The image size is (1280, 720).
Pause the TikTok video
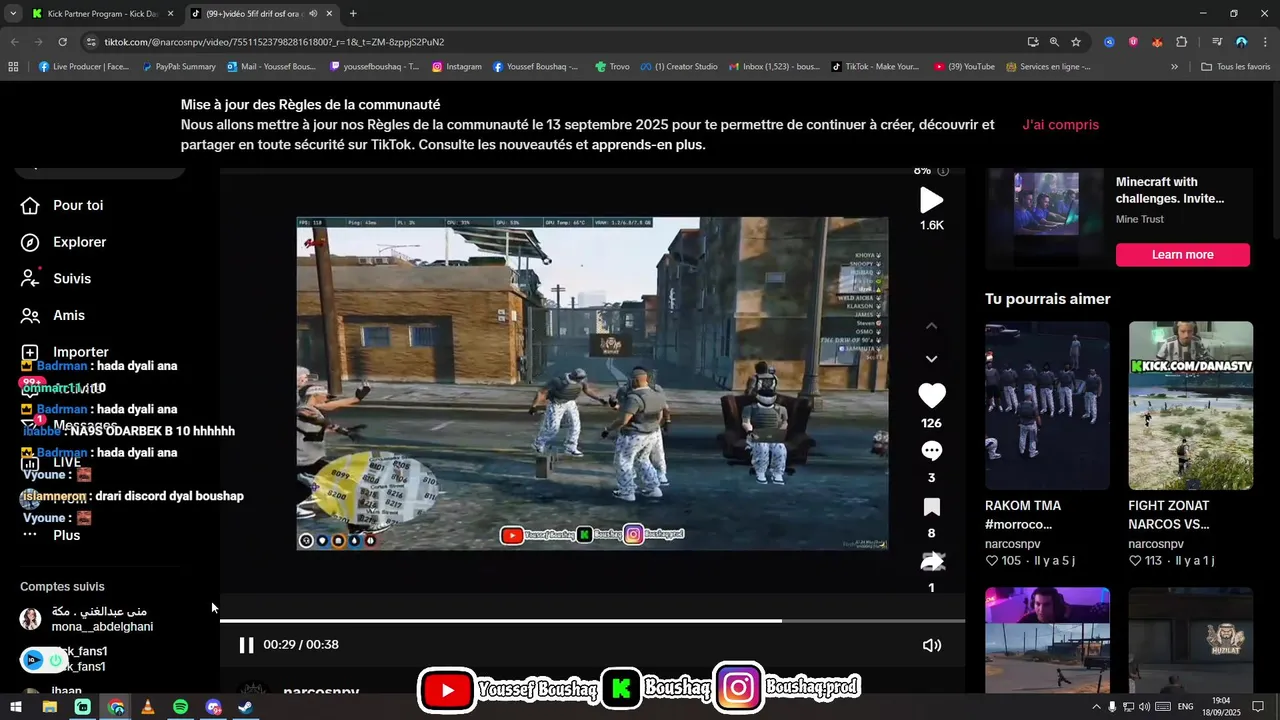246,645
